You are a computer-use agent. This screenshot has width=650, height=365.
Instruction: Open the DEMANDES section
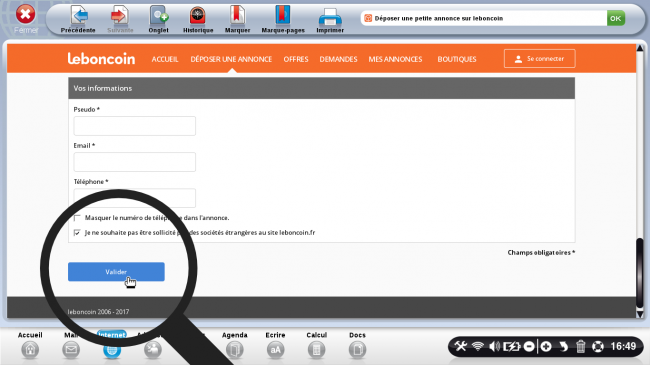[338, 59]
